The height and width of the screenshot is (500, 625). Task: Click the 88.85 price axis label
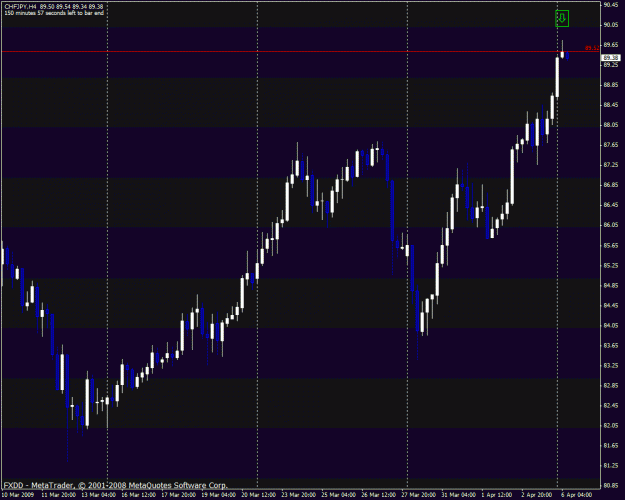611,85
